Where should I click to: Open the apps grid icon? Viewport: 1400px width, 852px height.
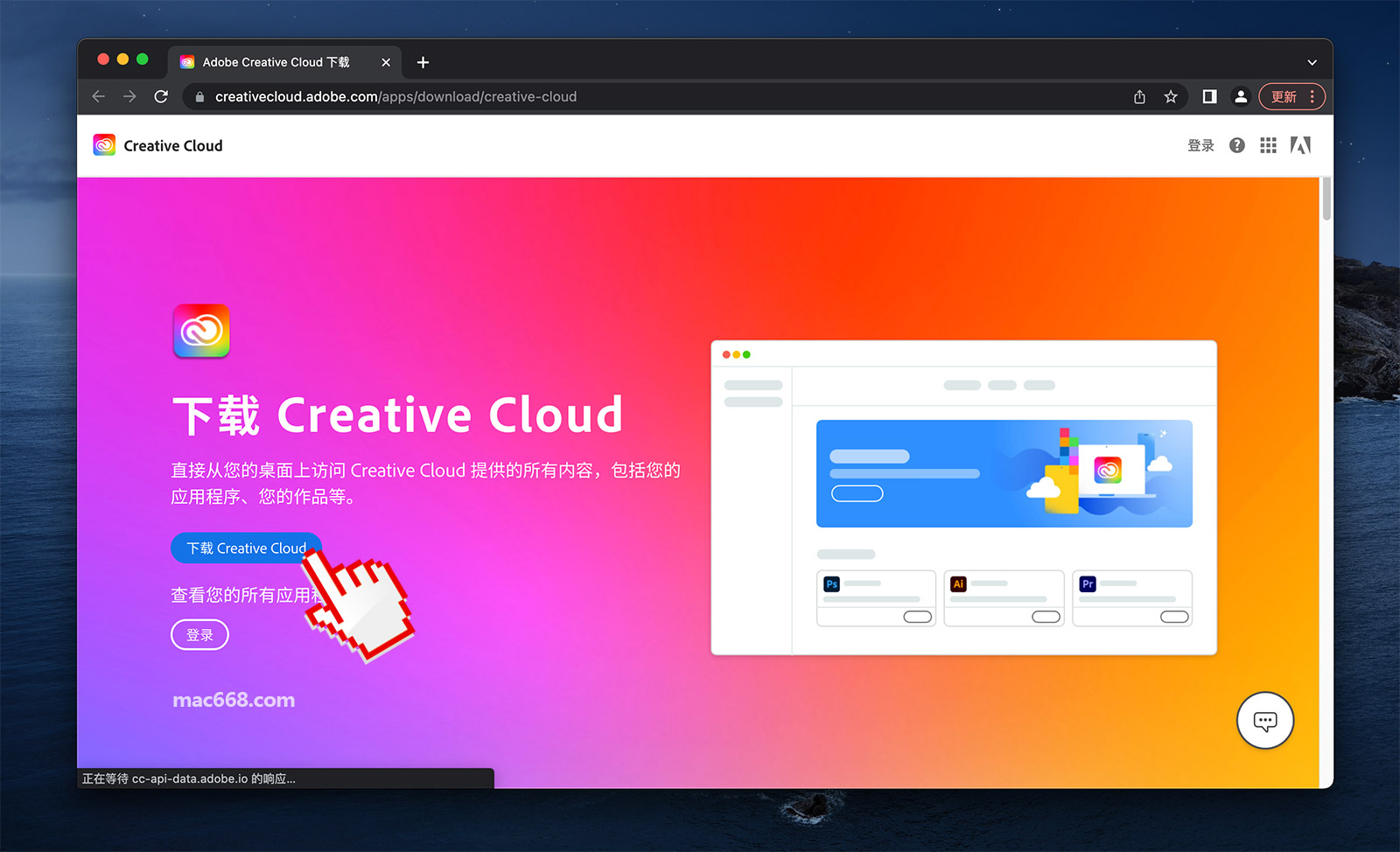tap(1268, 145)
